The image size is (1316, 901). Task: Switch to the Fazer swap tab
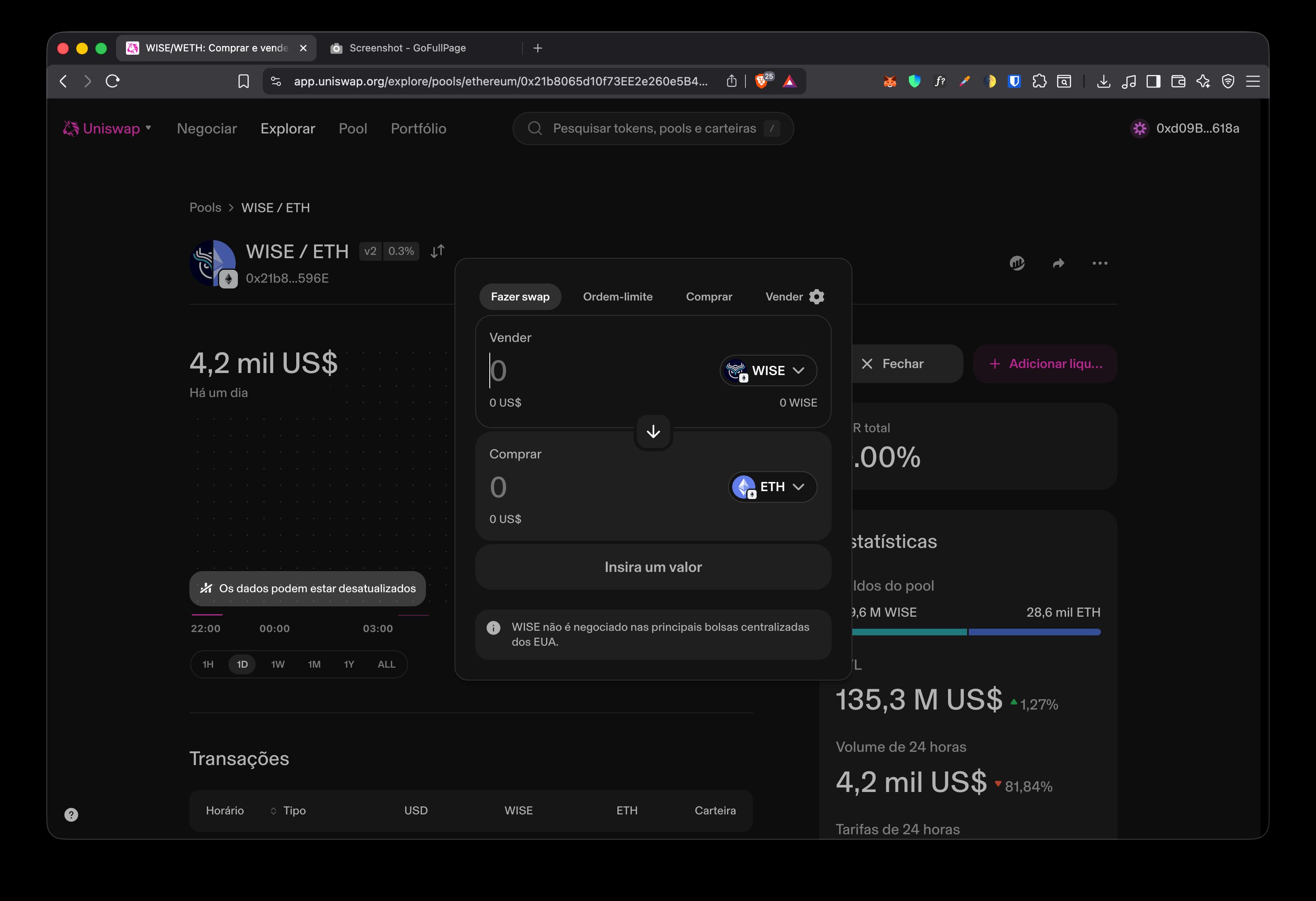(x=520, y=297)
